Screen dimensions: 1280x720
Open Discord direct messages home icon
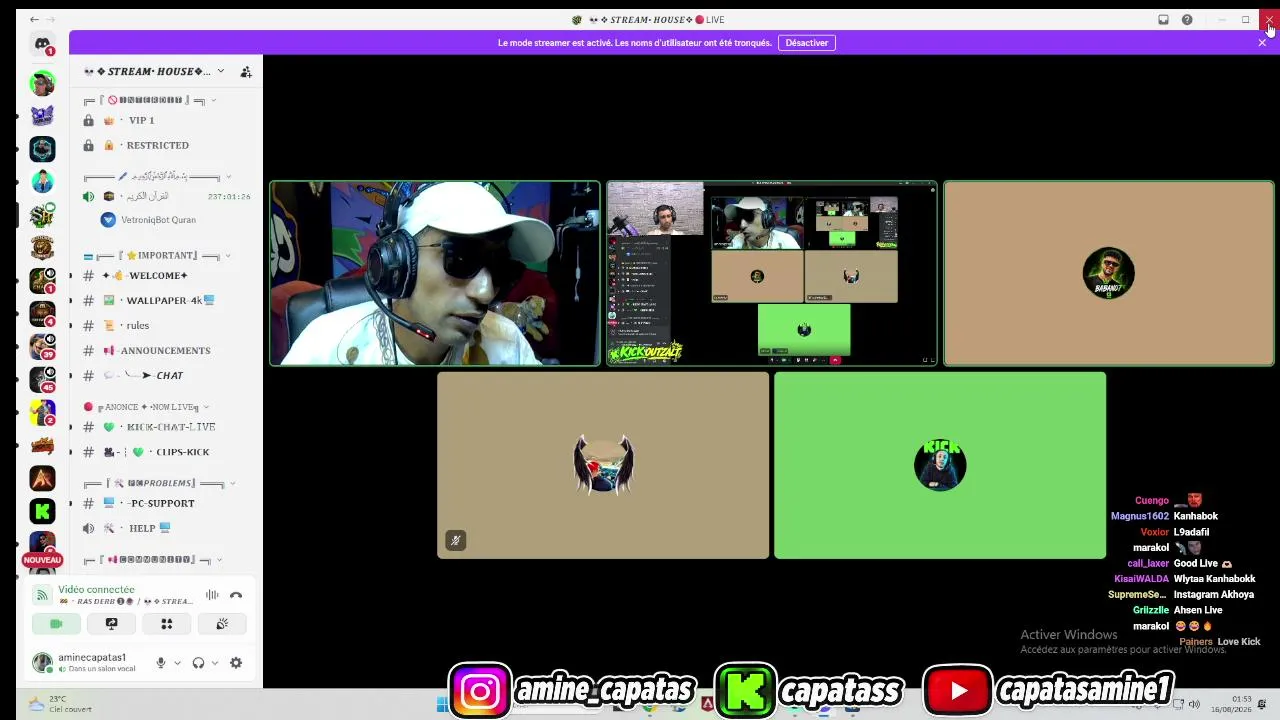coord(42,44)
